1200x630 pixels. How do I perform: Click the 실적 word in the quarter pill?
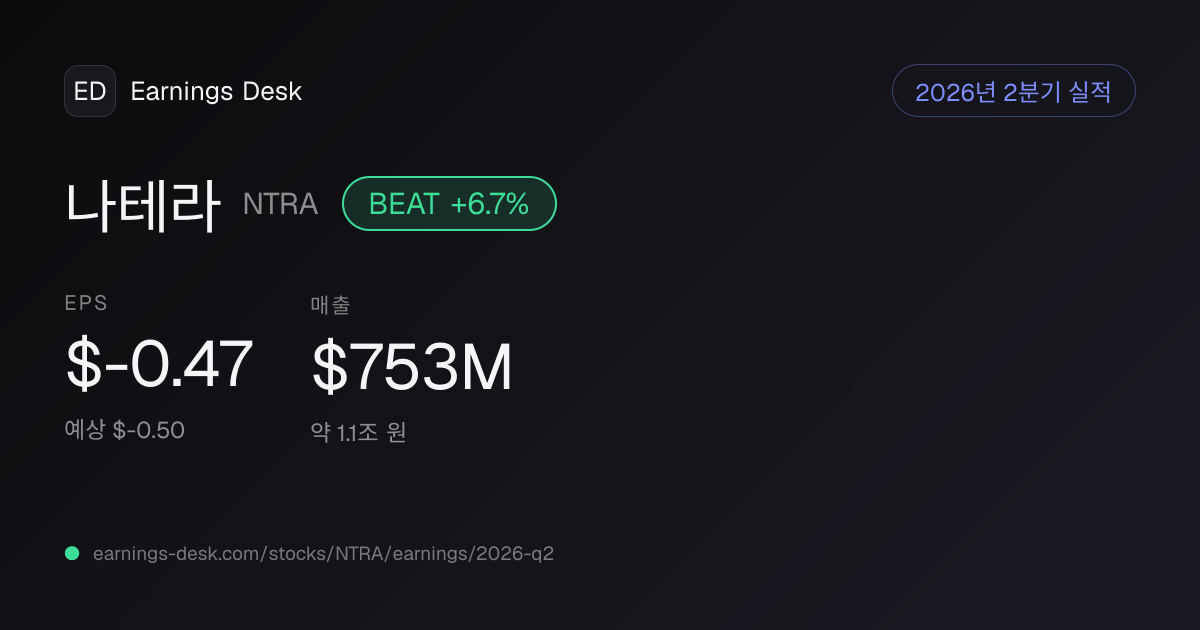(1091, 92)
